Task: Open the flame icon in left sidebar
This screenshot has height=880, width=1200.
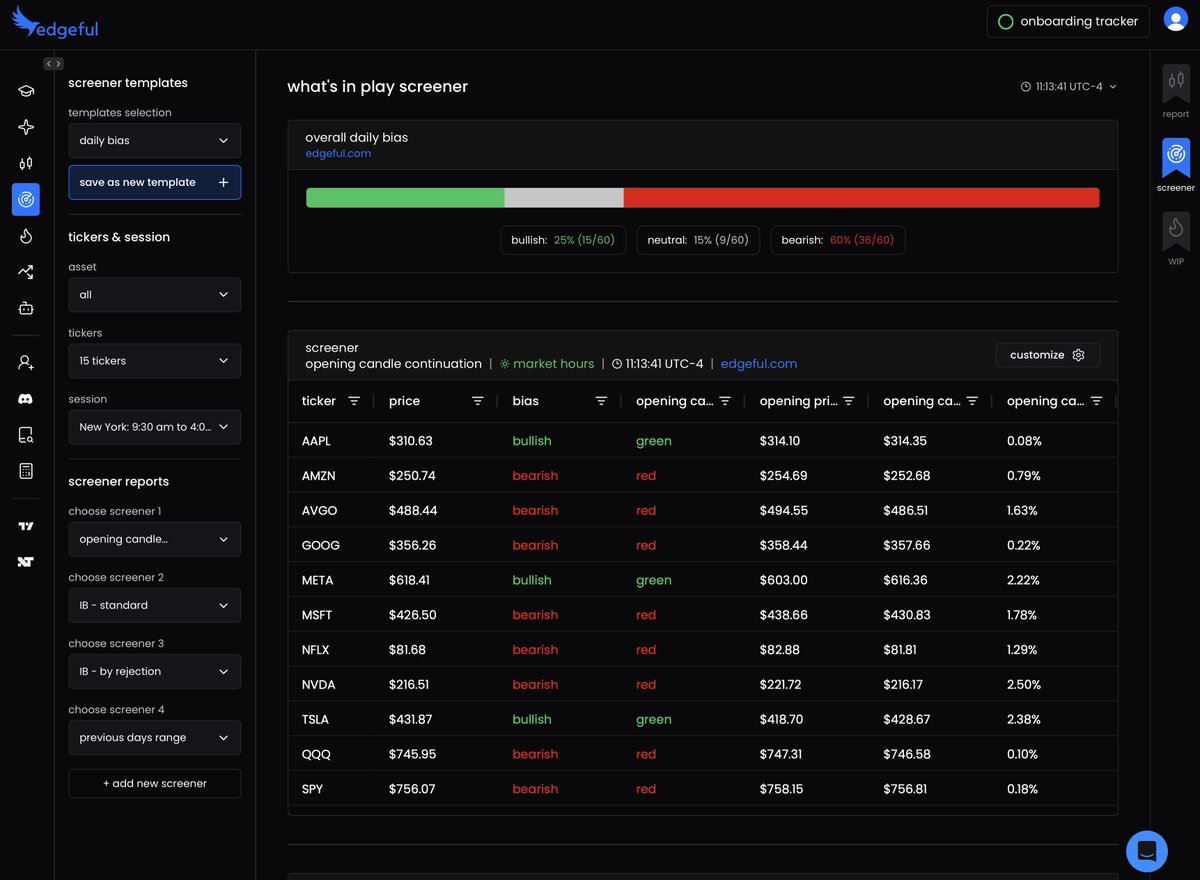Action: click(26, 236)
